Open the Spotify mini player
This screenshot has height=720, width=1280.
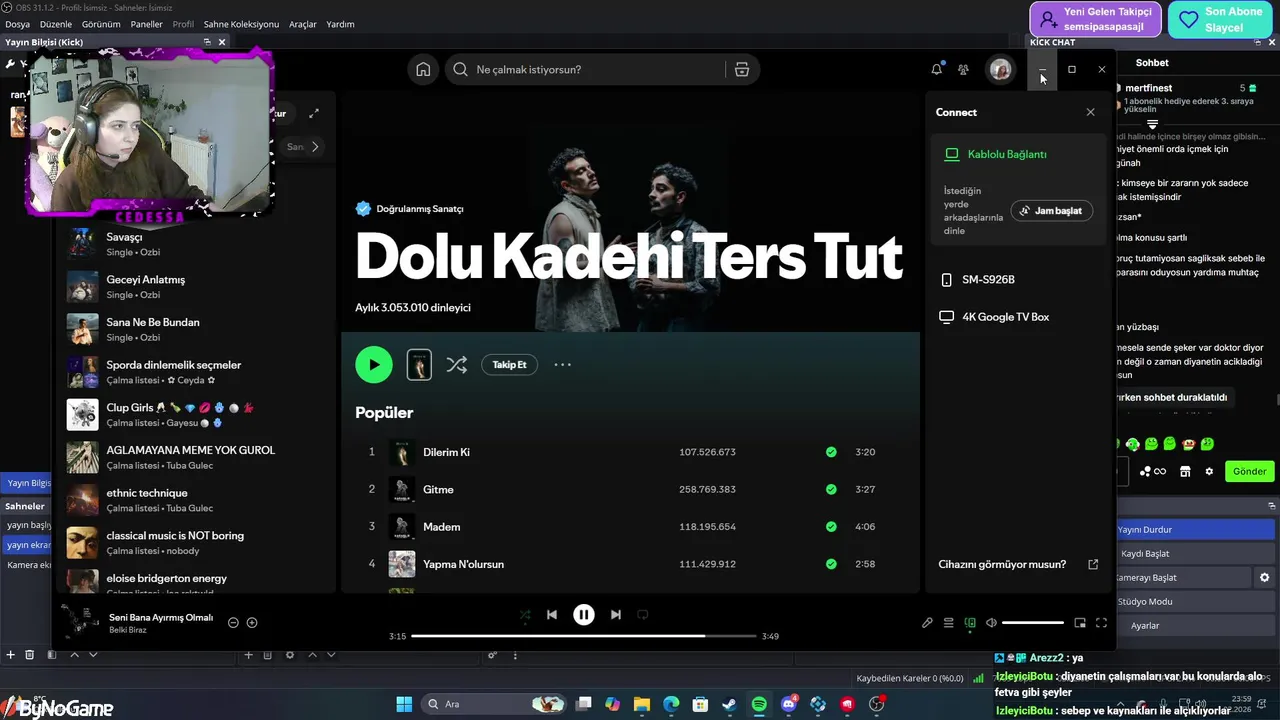[x=1080, y=623]
